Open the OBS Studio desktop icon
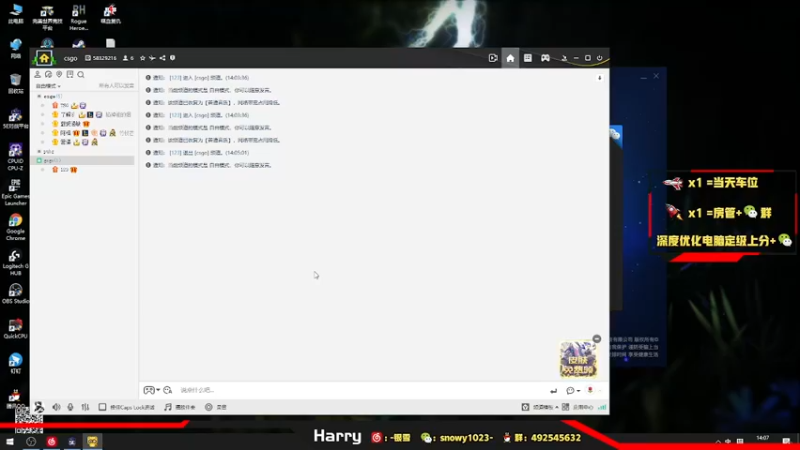Screen dimensions: 800x450 click(x=15, y=294)
